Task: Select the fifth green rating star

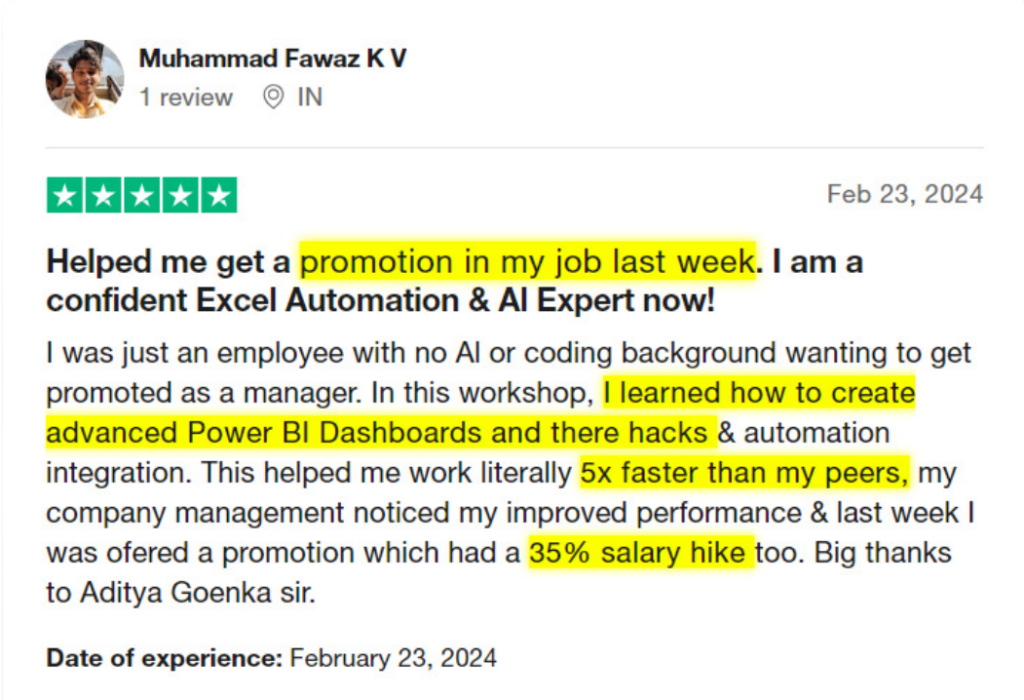Action: [x=218, y=195]
